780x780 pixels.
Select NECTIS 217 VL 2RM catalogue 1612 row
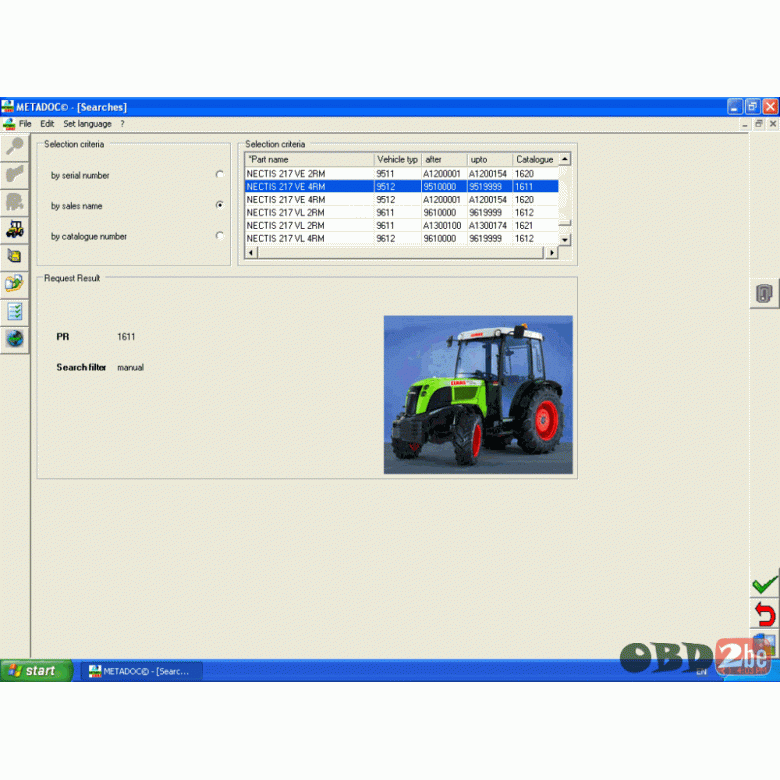(x=401, y=212)
